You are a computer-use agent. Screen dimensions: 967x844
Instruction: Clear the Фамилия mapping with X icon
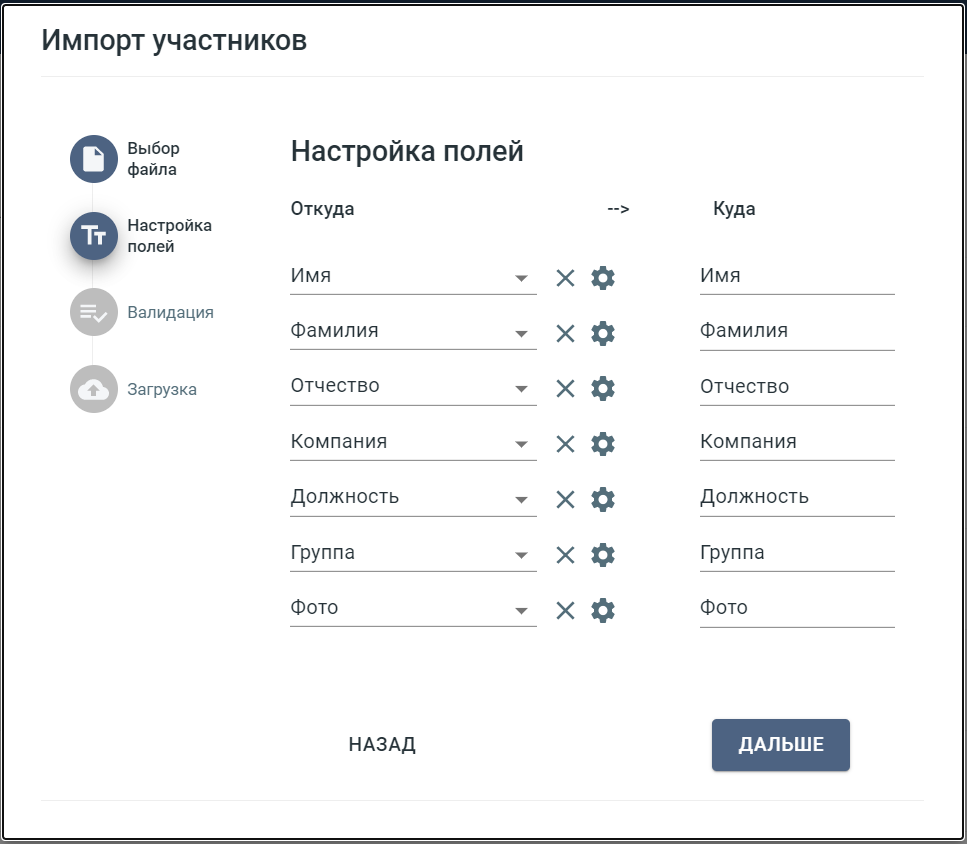(565, 334)
